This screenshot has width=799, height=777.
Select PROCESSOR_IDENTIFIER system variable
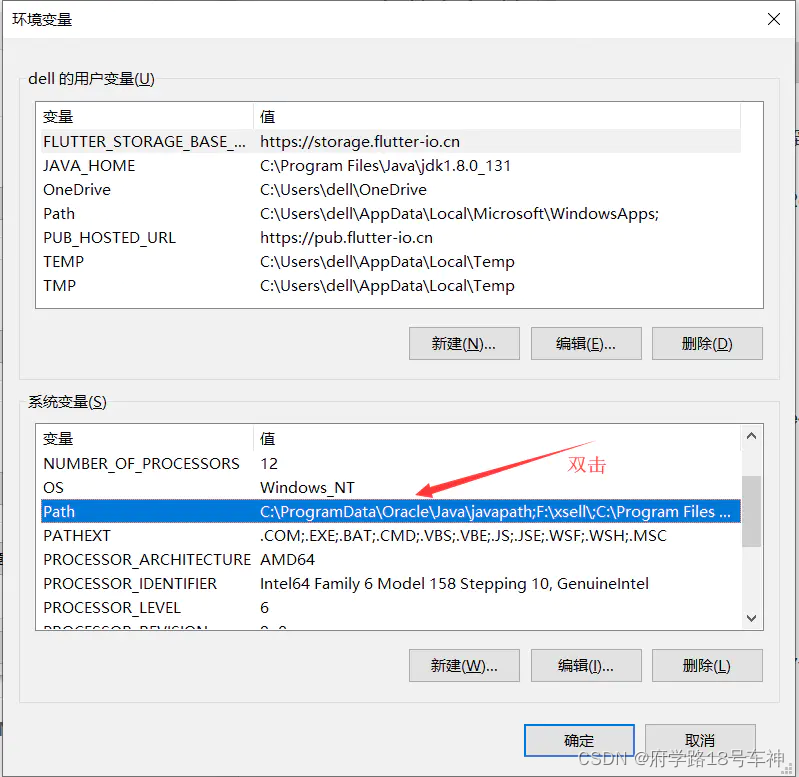(x=391, y=583)
